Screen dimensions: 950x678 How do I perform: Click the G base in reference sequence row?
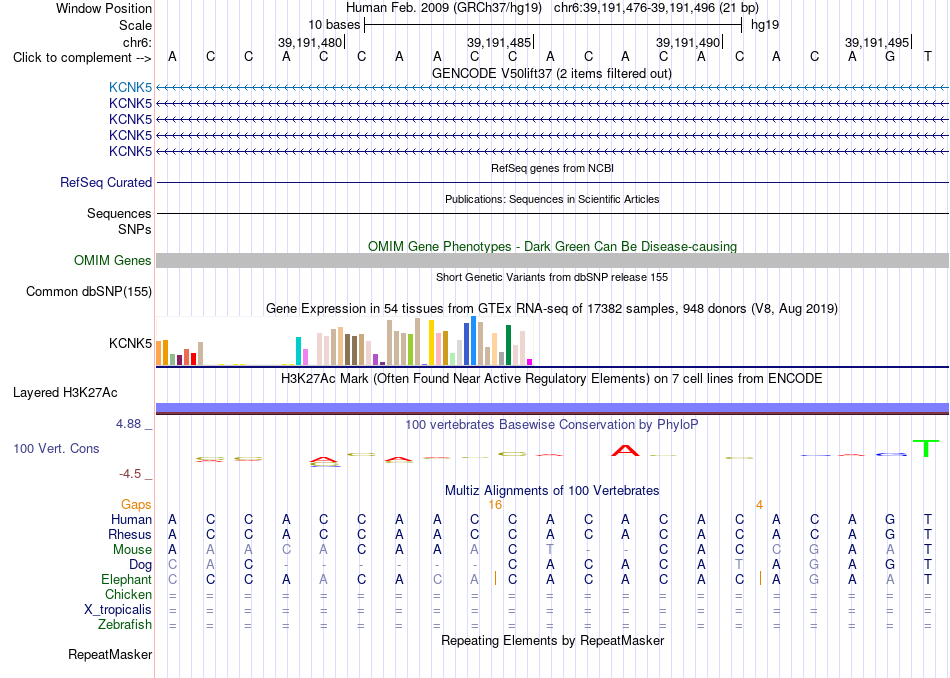click(x=889, y=57)
